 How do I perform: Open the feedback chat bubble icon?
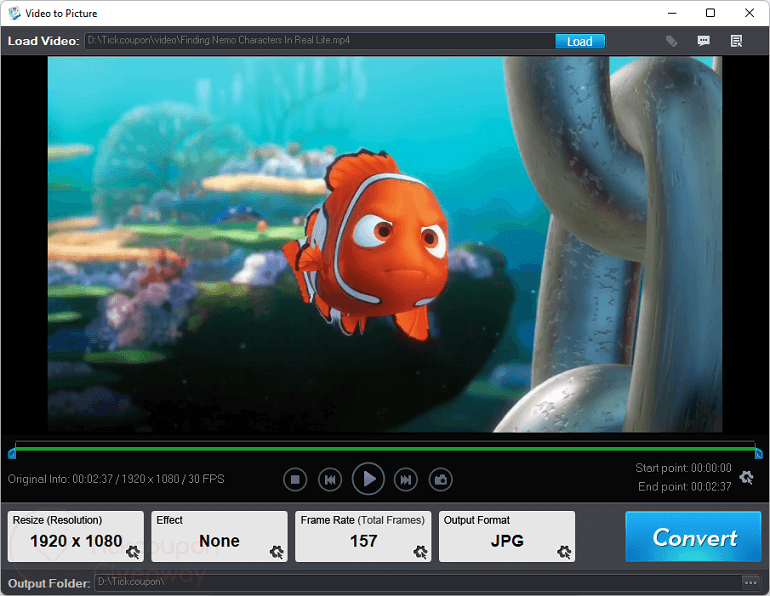coord(704,41)
